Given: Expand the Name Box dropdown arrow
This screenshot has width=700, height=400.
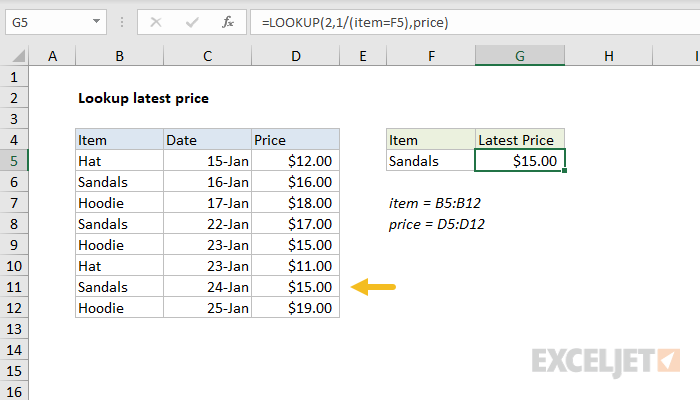Looking at the screenshot, I should (96, 21).
